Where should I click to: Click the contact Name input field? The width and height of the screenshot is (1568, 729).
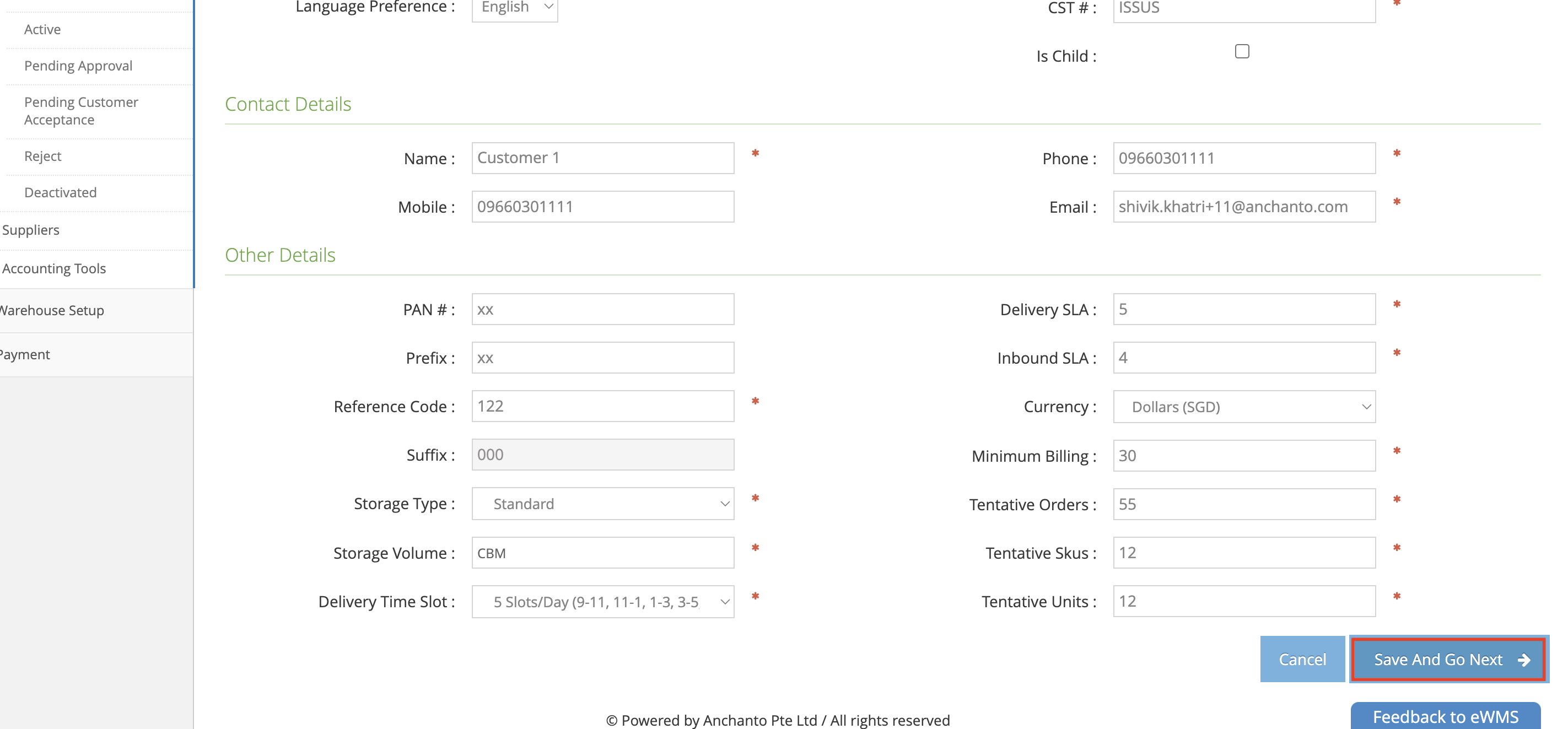pos(602,158)
